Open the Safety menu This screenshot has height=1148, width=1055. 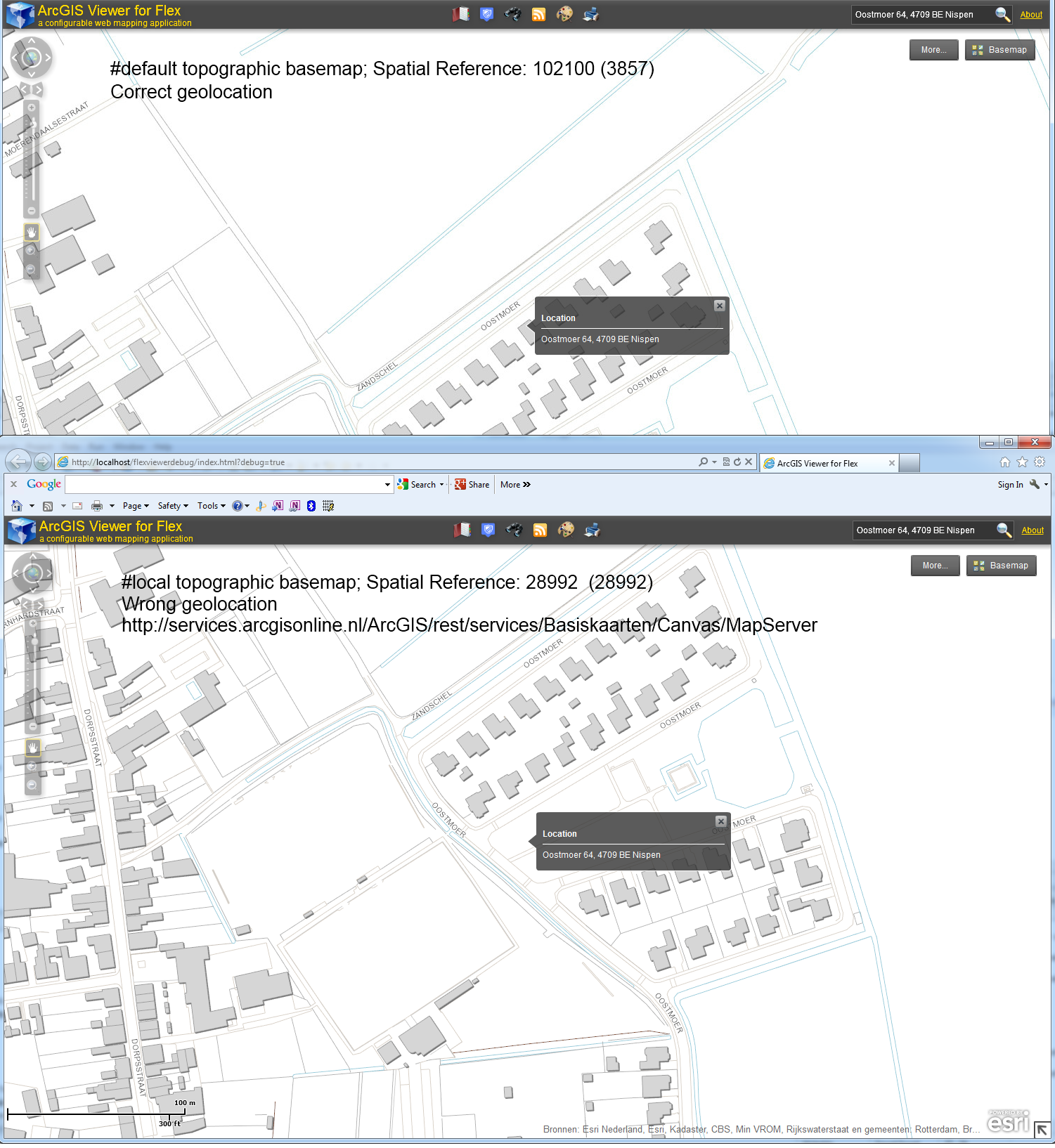pos(173,506)
